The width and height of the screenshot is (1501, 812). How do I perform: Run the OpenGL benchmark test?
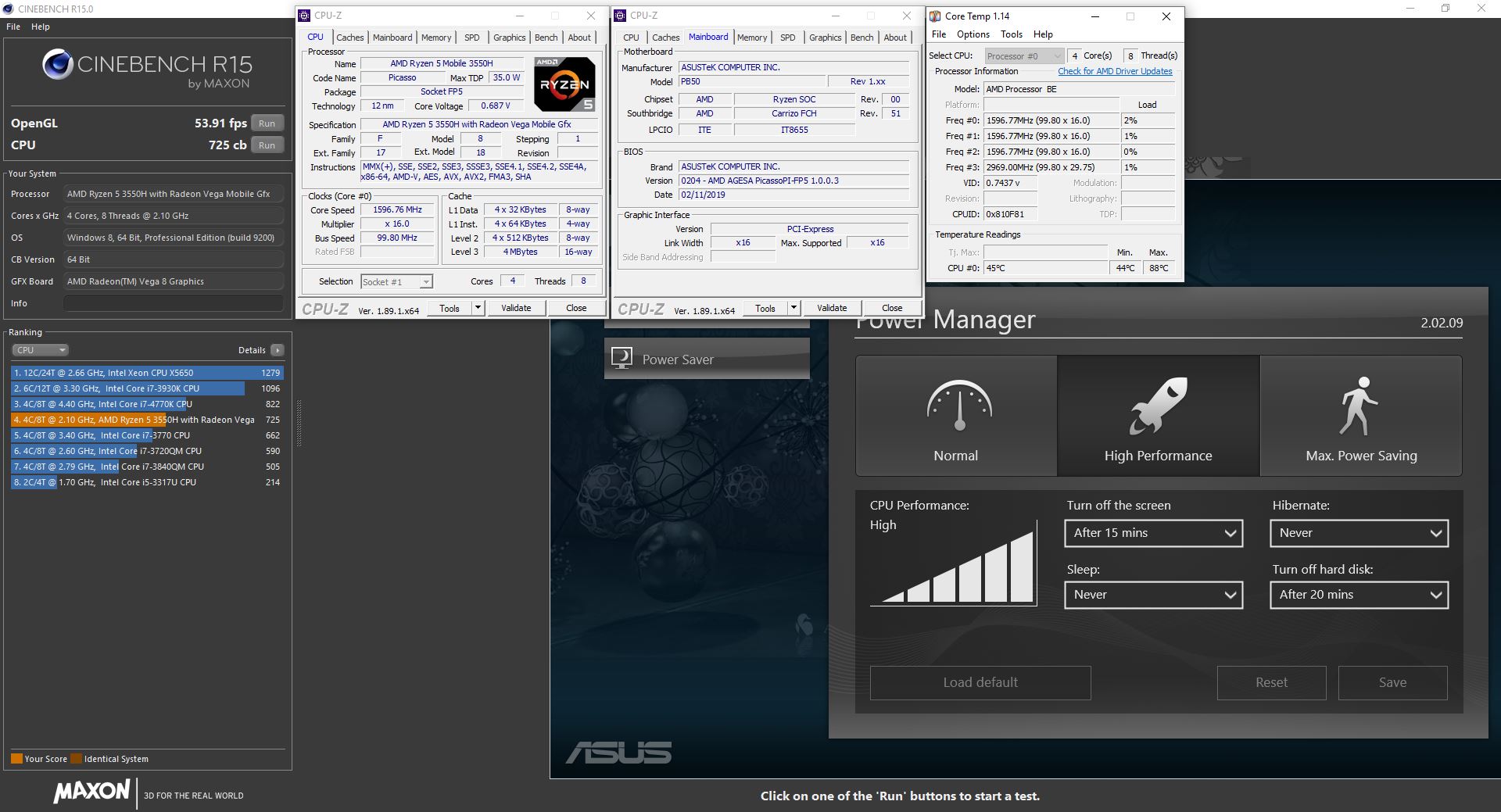pos(267,123)
